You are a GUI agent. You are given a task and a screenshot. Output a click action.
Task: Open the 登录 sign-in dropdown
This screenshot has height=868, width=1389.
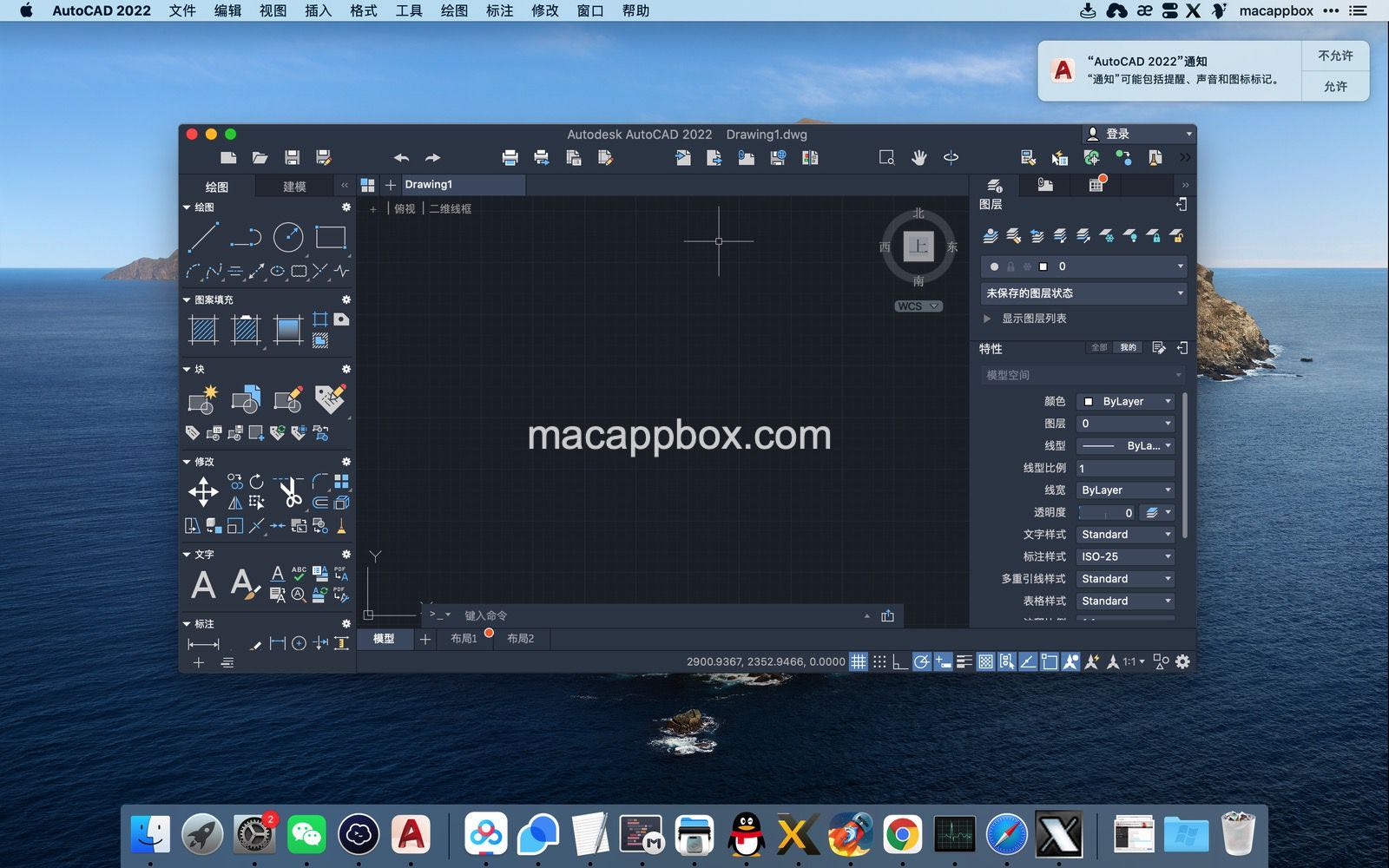click(x=1140, y=134)
